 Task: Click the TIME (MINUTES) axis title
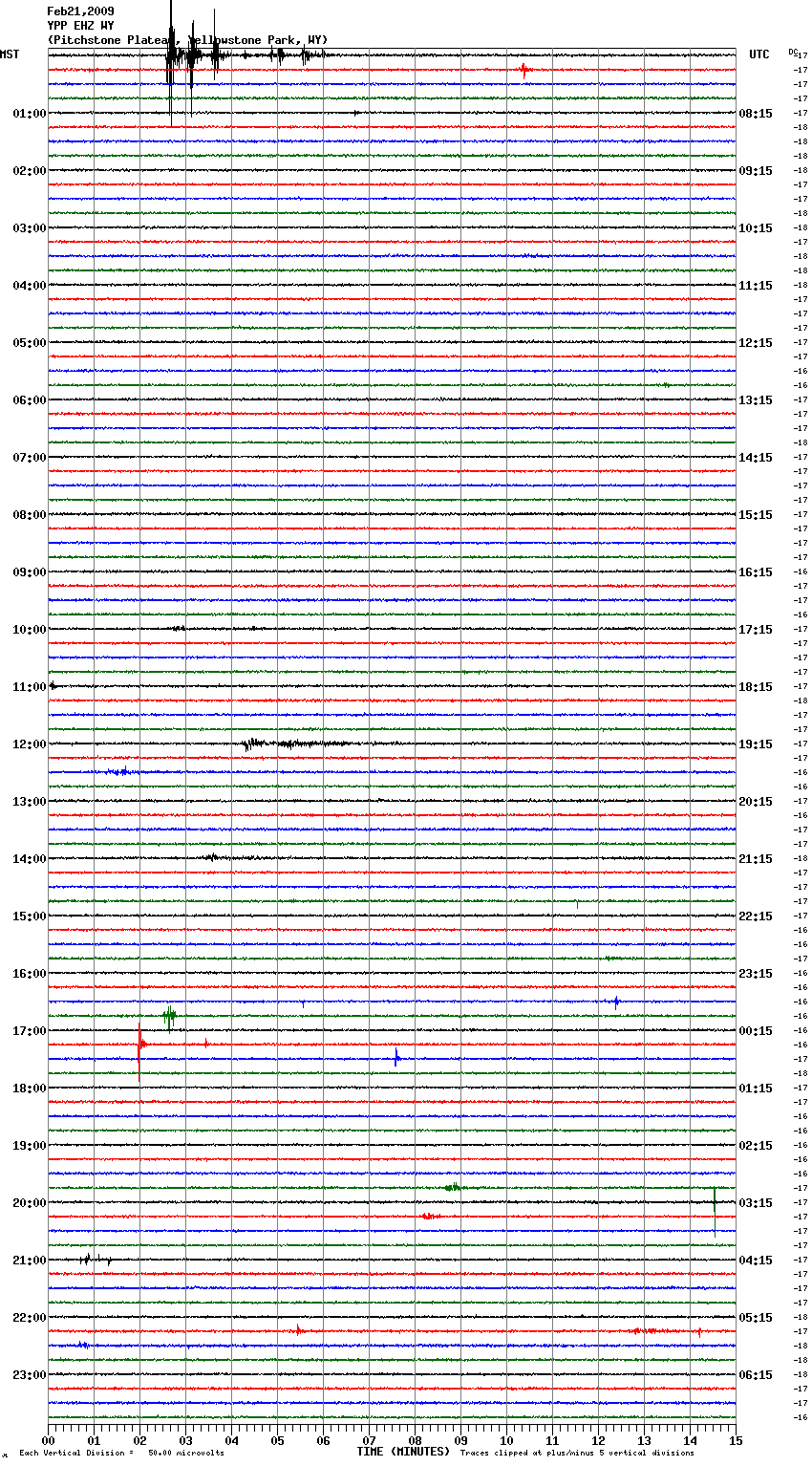403,1452
